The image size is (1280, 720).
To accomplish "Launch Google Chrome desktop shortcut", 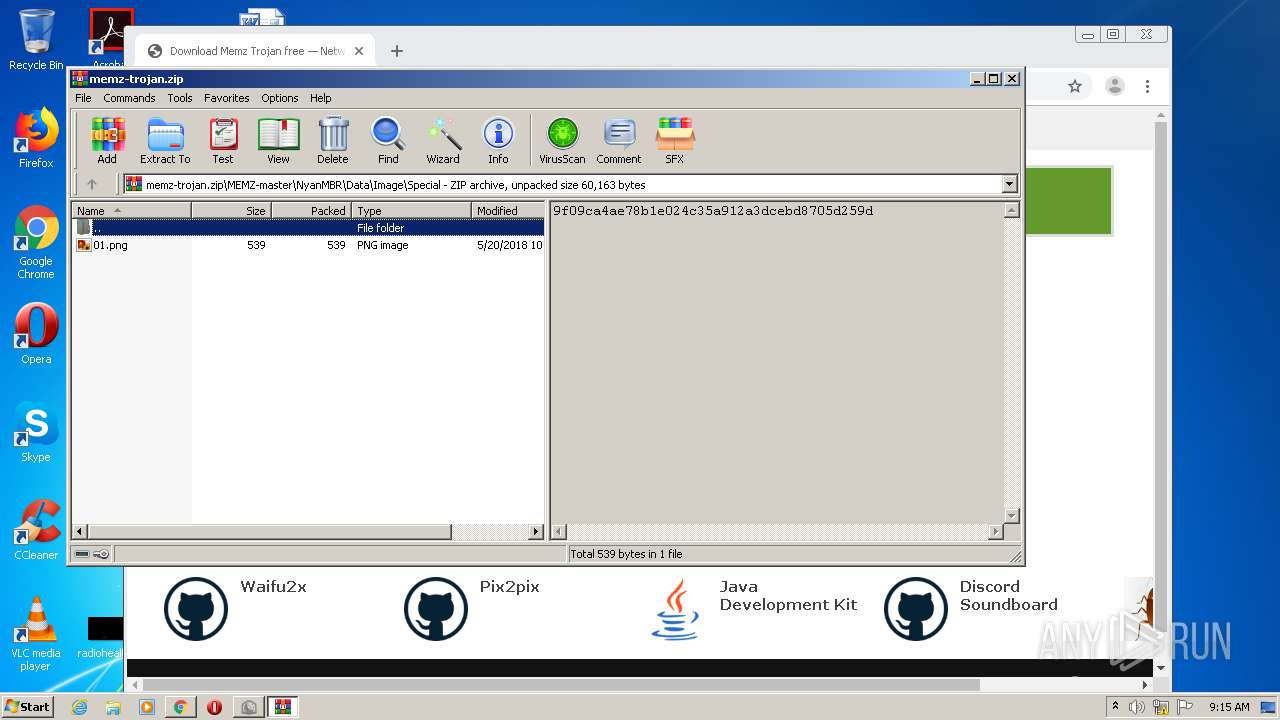I will [36, 243].
